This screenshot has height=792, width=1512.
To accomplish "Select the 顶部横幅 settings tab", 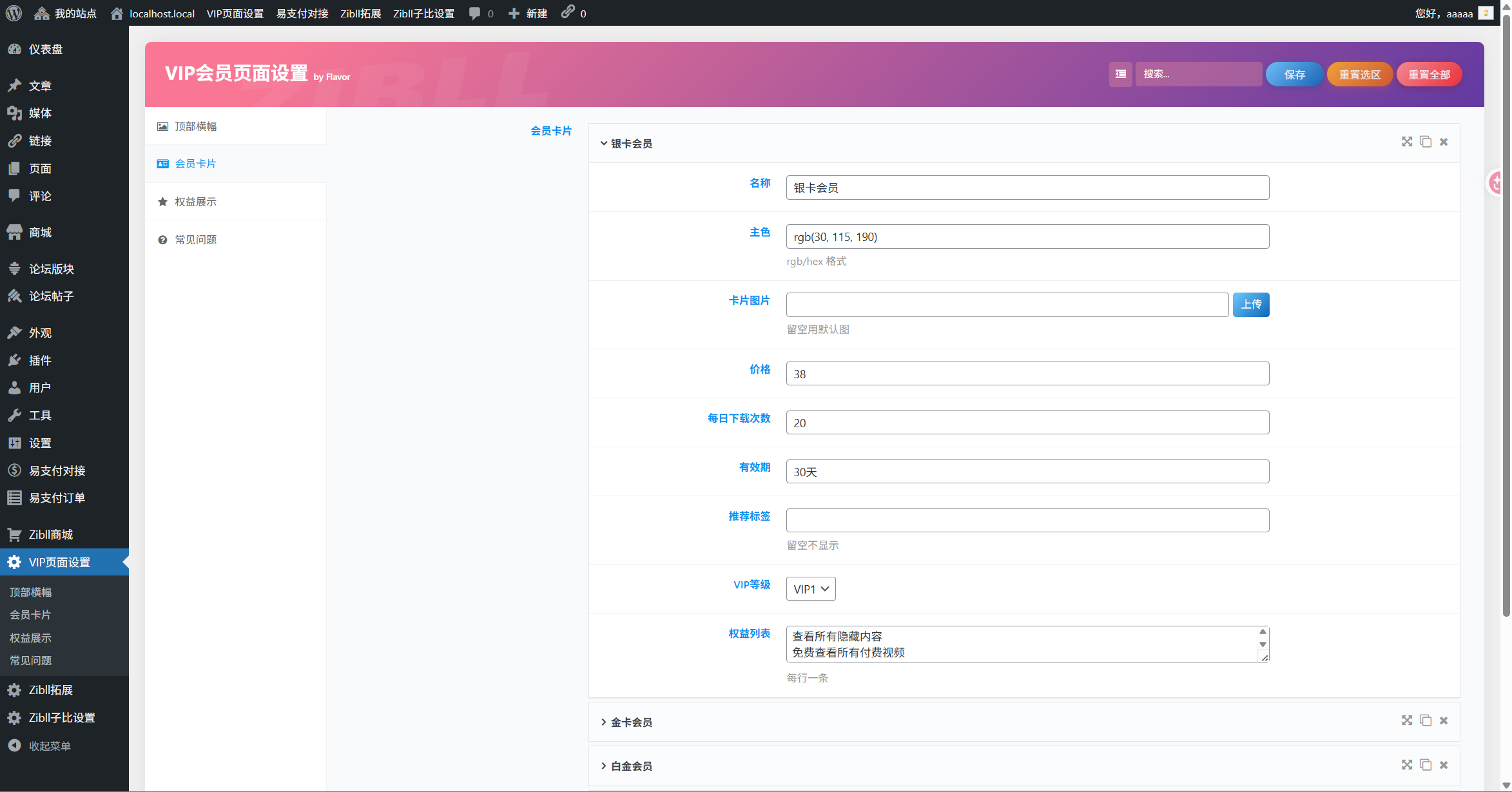I will coord(195,126).
